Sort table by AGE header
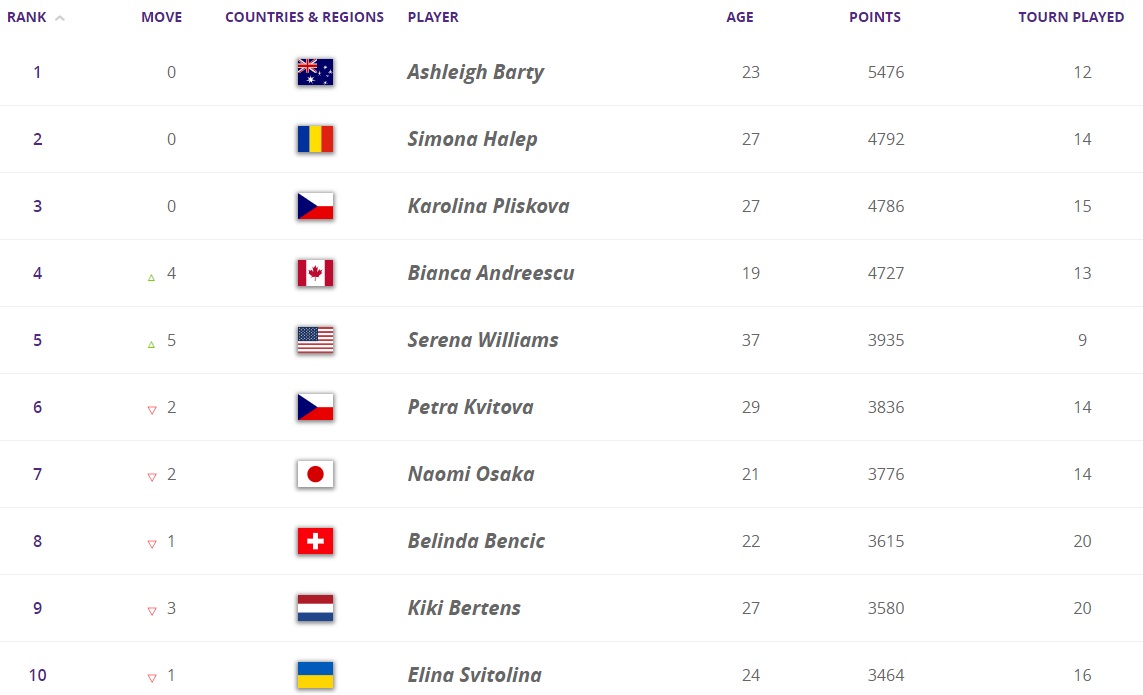1143x695 pixels. click(x=740, y=17)
